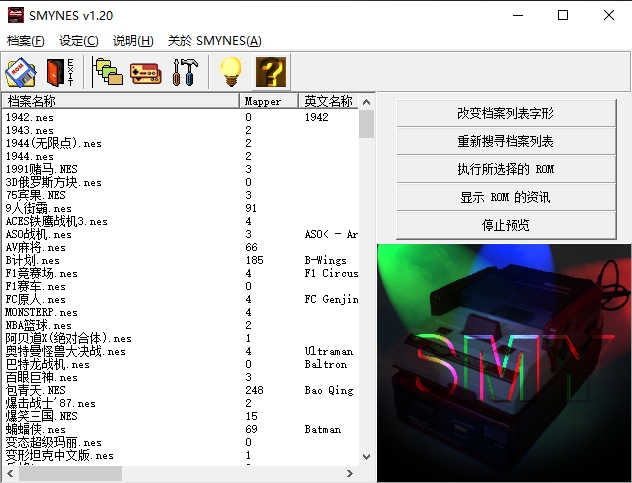Open the 档案(F) menu
The image size is (632, 483).
(x=26, y=41)
